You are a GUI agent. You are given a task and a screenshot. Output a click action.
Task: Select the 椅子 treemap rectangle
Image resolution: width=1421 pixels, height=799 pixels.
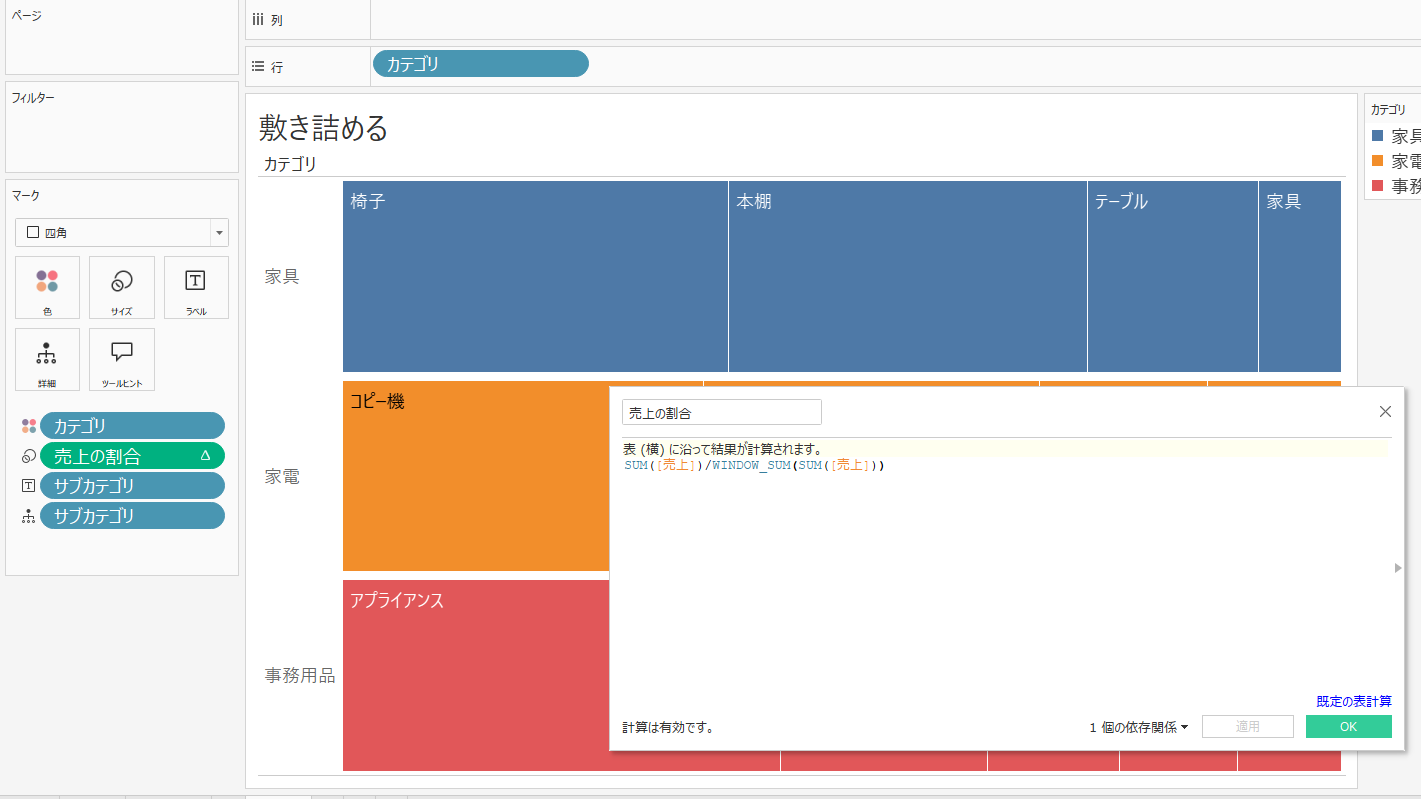click(x=535, y=276)
